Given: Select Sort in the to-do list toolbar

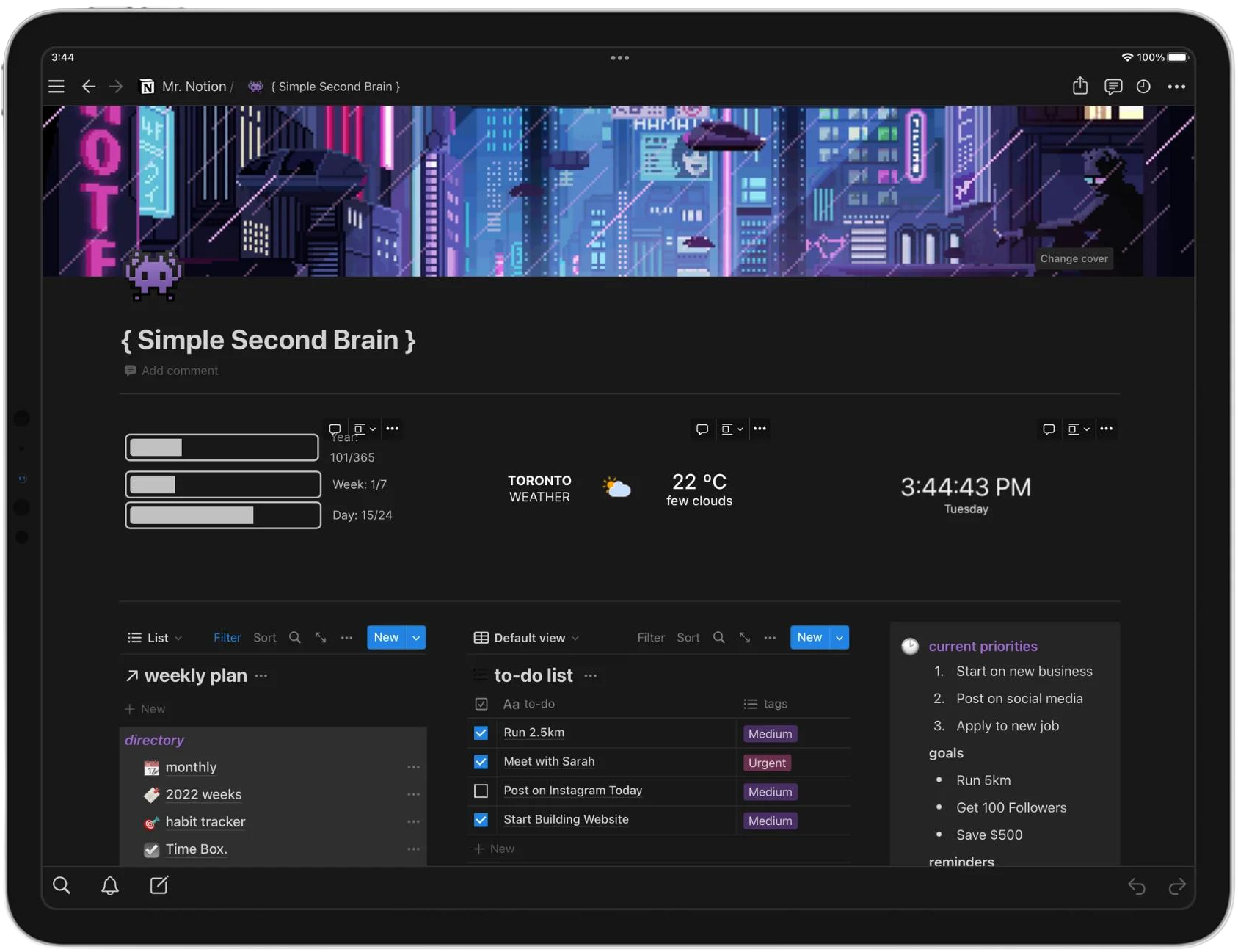Looking at the screenshot, I should (688, 638).
